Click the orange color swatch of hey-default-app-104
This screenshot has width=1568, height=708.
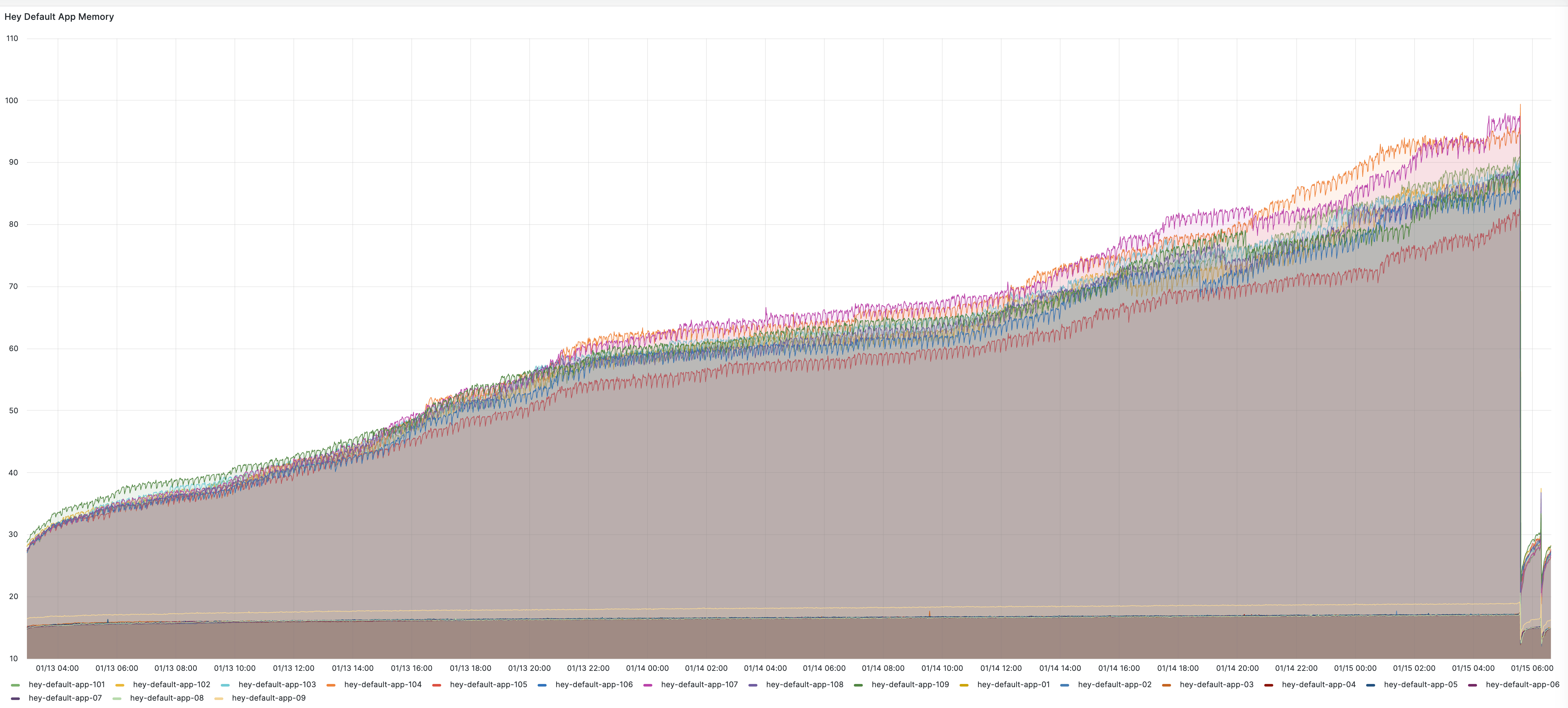[x=331, y=685]
